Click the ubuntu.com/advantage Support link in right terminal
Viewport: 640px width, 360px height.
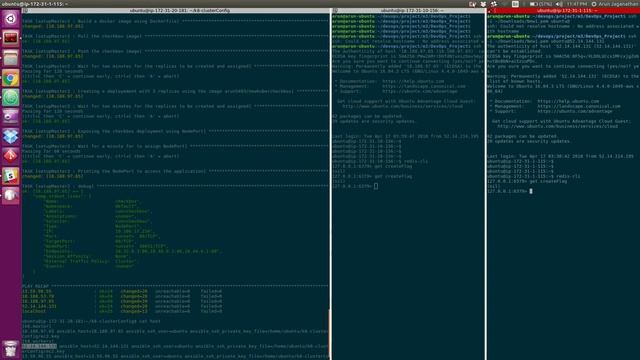575,111
